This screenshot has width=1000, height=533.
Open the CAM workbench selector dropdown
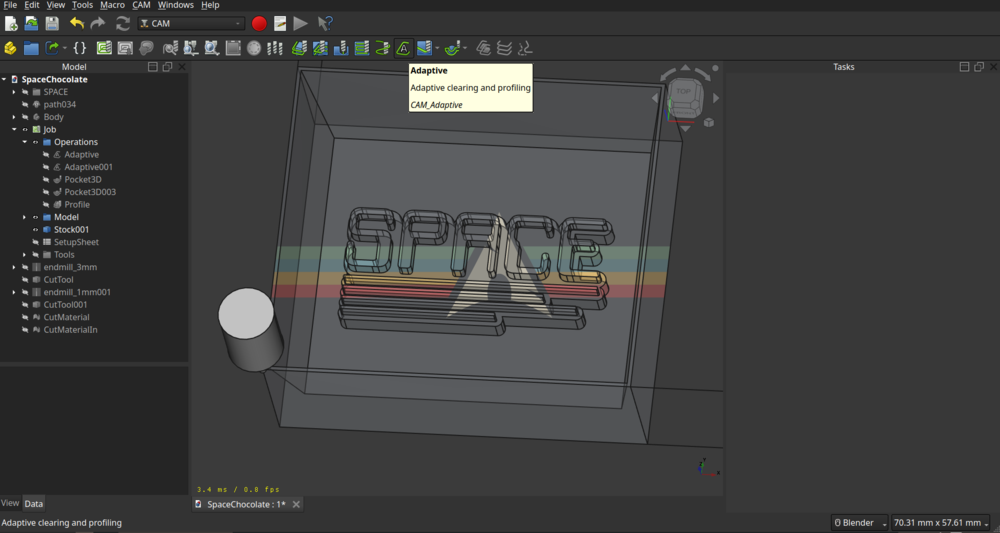click(191, 24)
